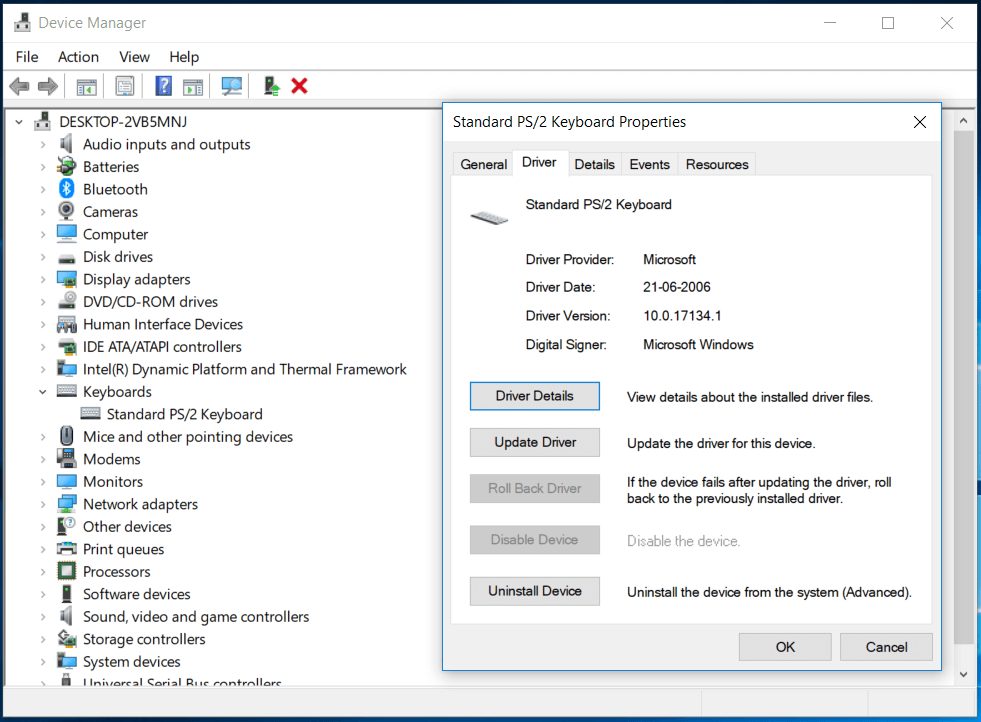The width and height of the screenshot is (981, 722).
Task: Click the scrollbar down arrow
Action: click(963, 674)
